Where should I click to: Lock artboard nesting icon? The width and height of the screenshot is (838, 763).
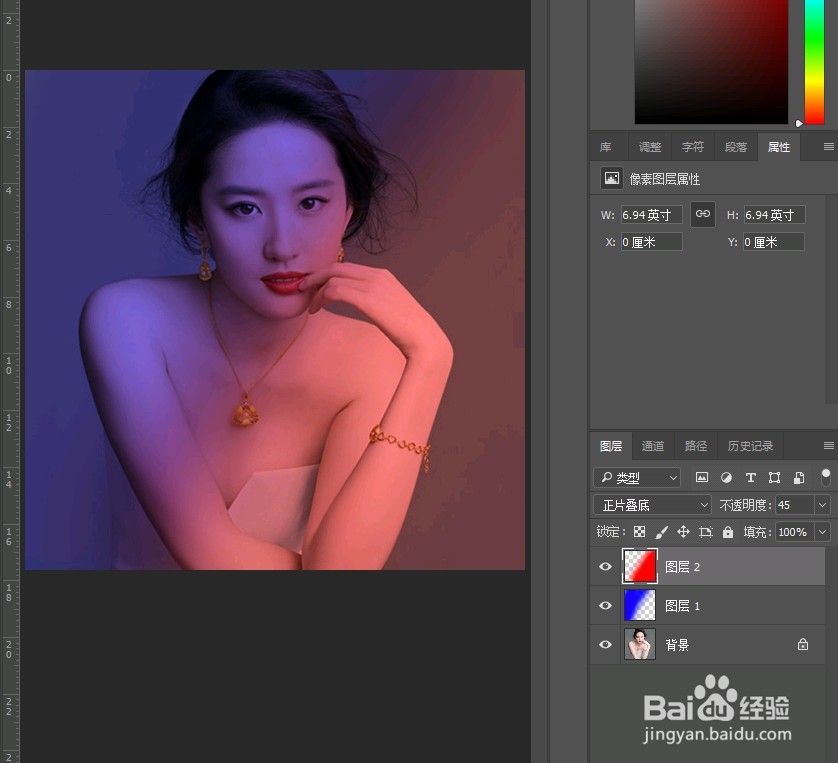pos(706,532)
